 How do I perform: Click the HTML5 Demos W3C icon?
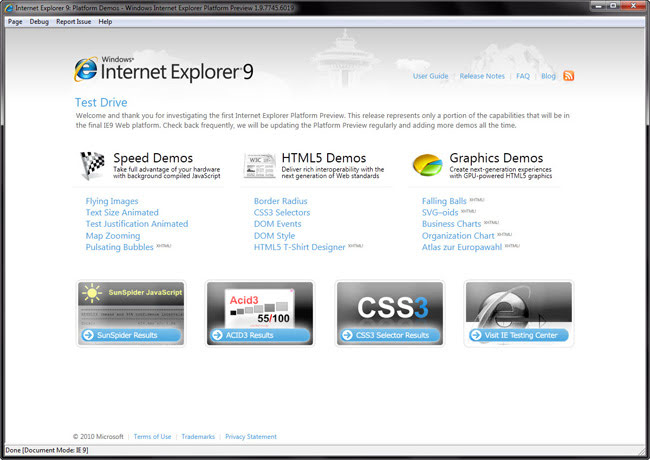(260, 166)
